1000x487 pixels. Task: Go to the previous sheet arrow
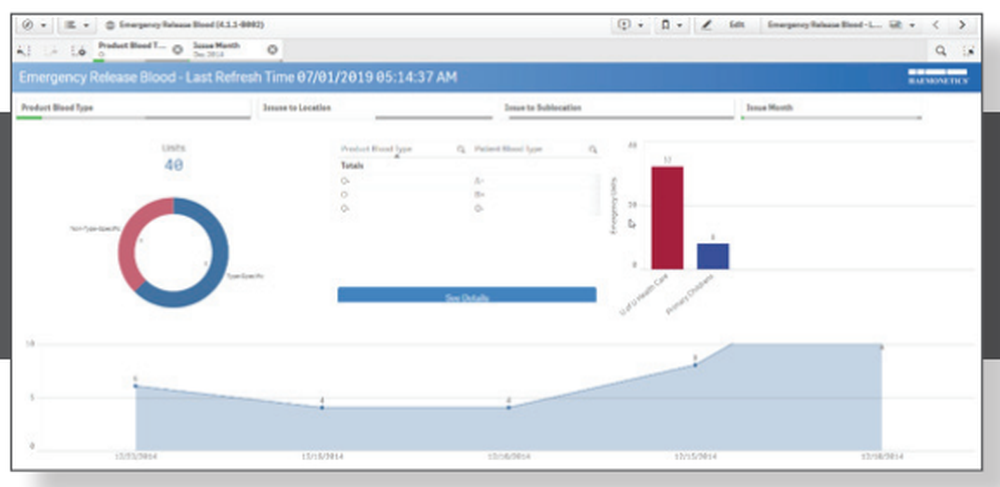(x=936, y=25)
